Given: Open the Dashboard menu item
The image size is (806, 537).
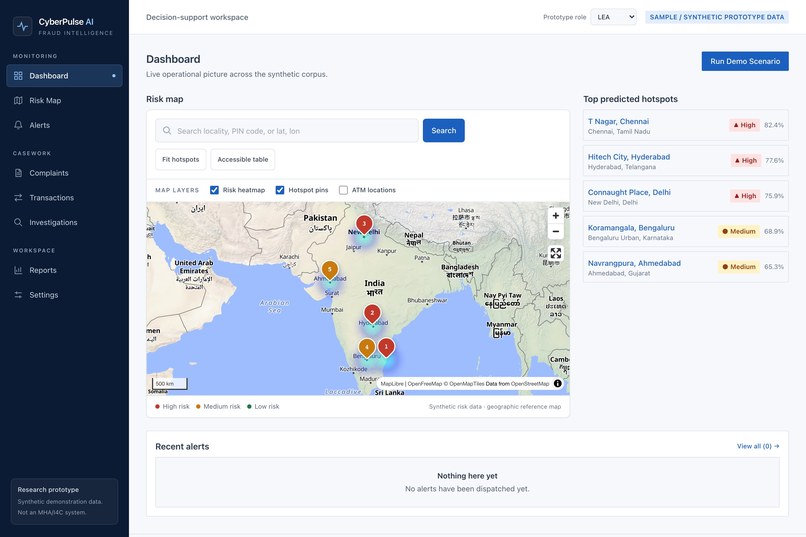Looking at the screenshot, I should pyautogui.click(x=64, y=76).
